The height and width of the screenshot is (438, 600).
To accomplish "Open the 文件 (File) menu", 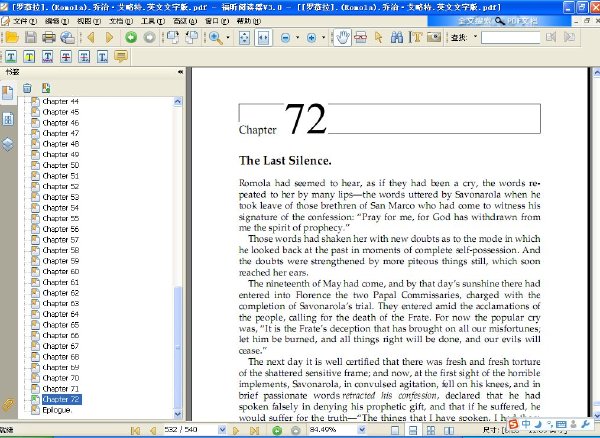I will point(24,21).
